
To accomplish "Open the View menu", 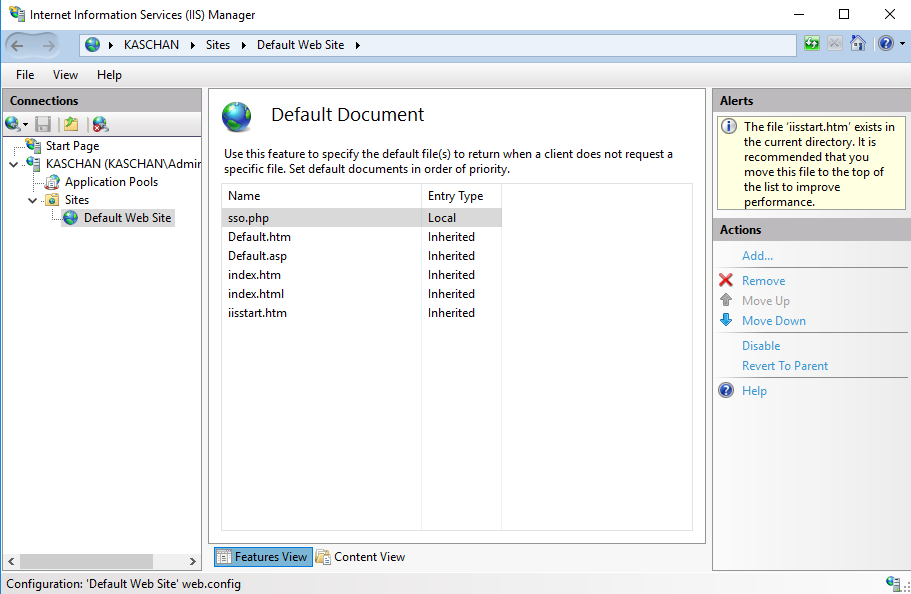I will coord(65,75).
